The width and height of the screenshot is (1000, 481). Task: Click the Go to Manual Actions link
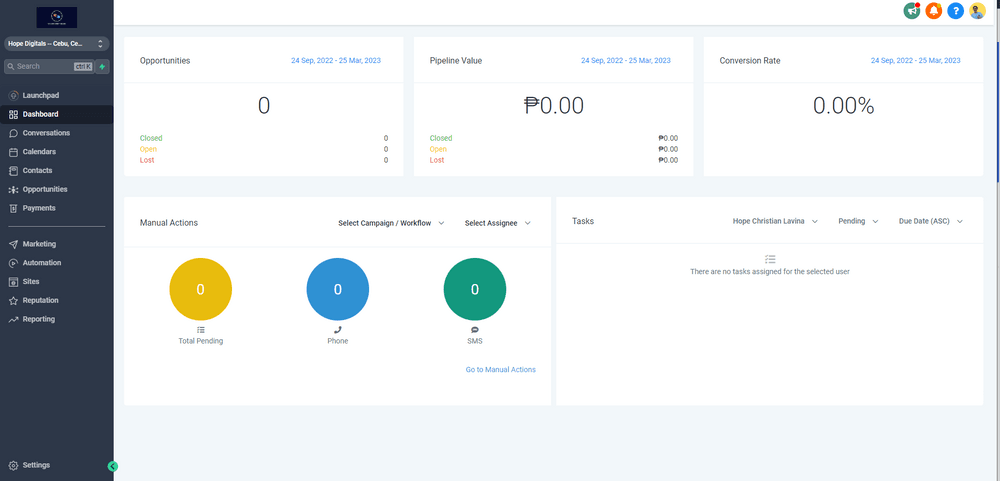tap(501, 370)
